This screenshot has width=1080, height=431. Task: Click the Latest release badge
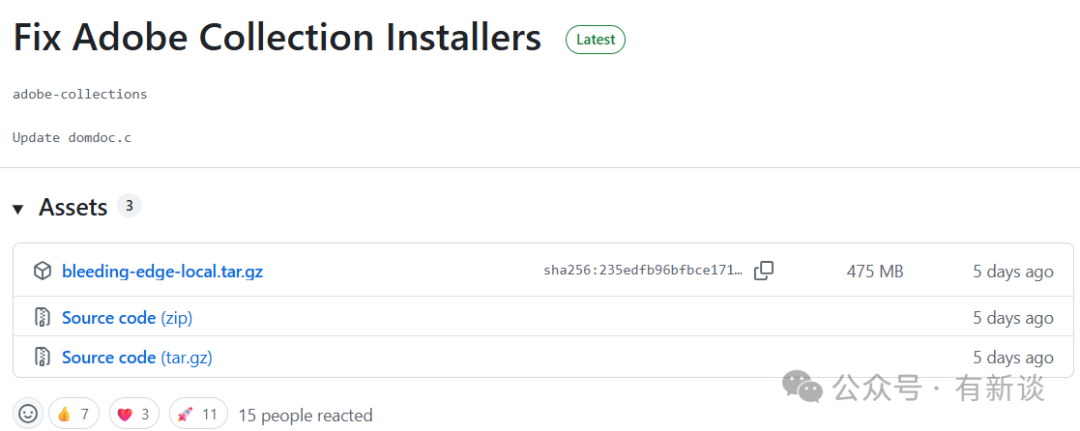[x=596, y=40]
